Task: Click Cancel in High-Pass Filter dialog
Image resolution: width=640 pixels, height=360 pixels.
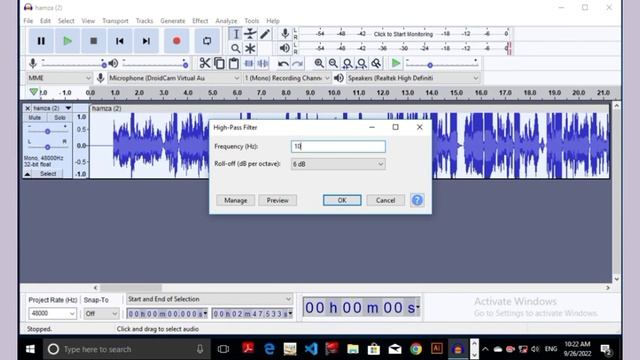Action: pyautogui.click(x=385, y=200)
